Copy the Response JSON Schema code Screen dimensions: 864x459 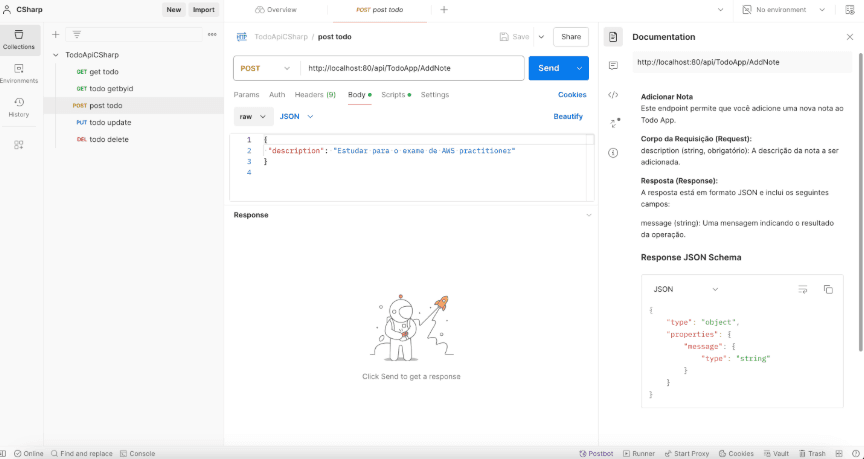(x=828, y=289)
